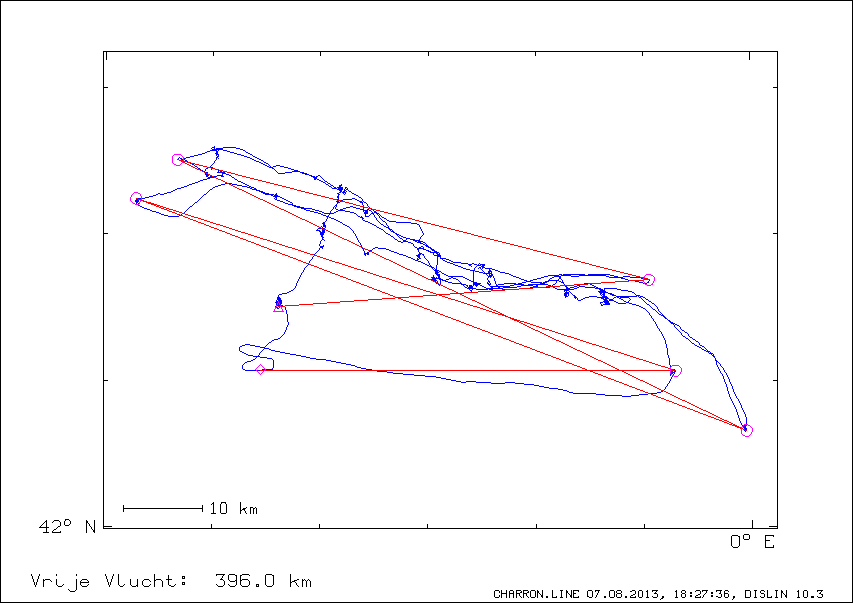Click the '18:27:36' time in footer
This screenshot has height=603, width=853.
coord(702,594)
